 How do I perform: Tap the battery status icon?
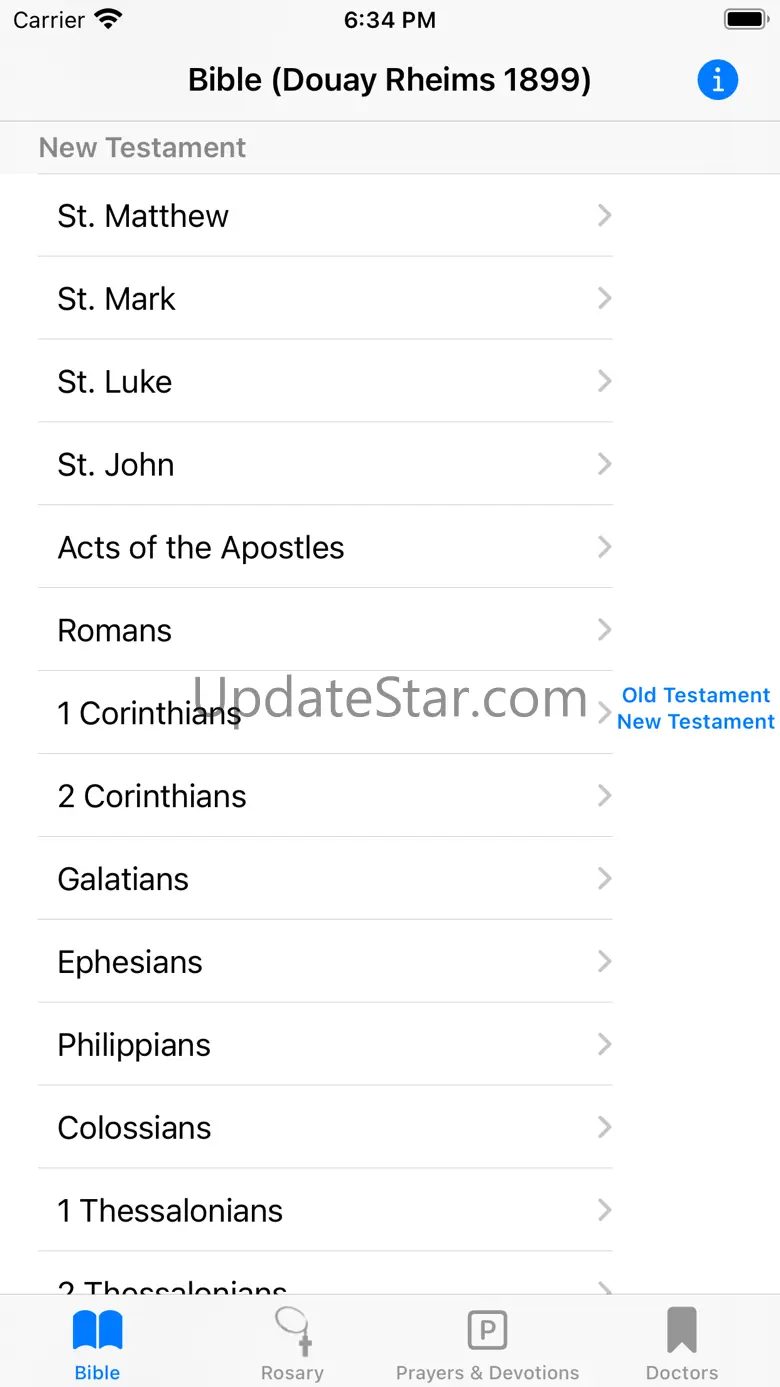(x=745, y=20)
